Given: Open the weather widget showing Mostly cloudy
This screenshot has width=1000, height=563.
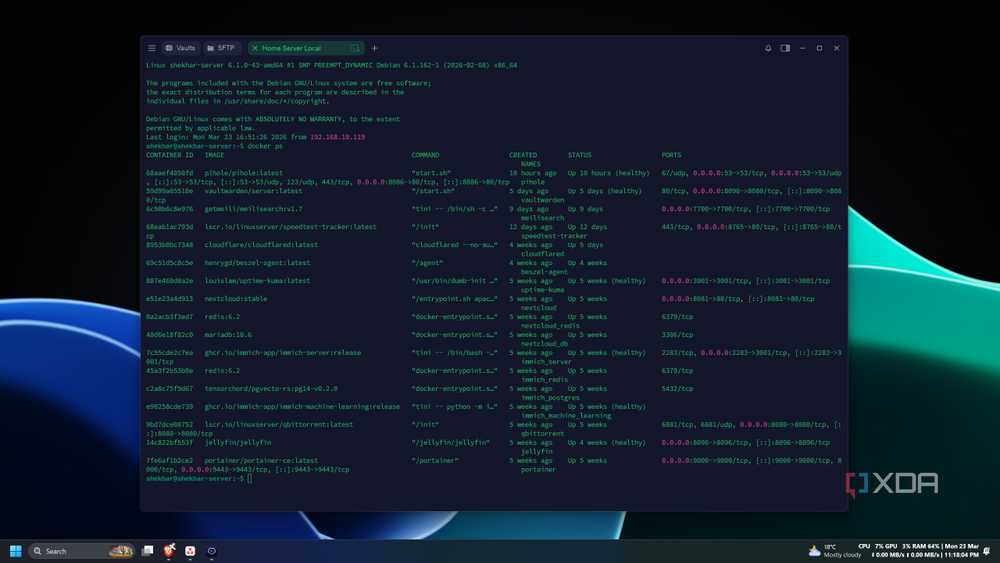Looking at the screenshot, I should click(x=835, y=551).
